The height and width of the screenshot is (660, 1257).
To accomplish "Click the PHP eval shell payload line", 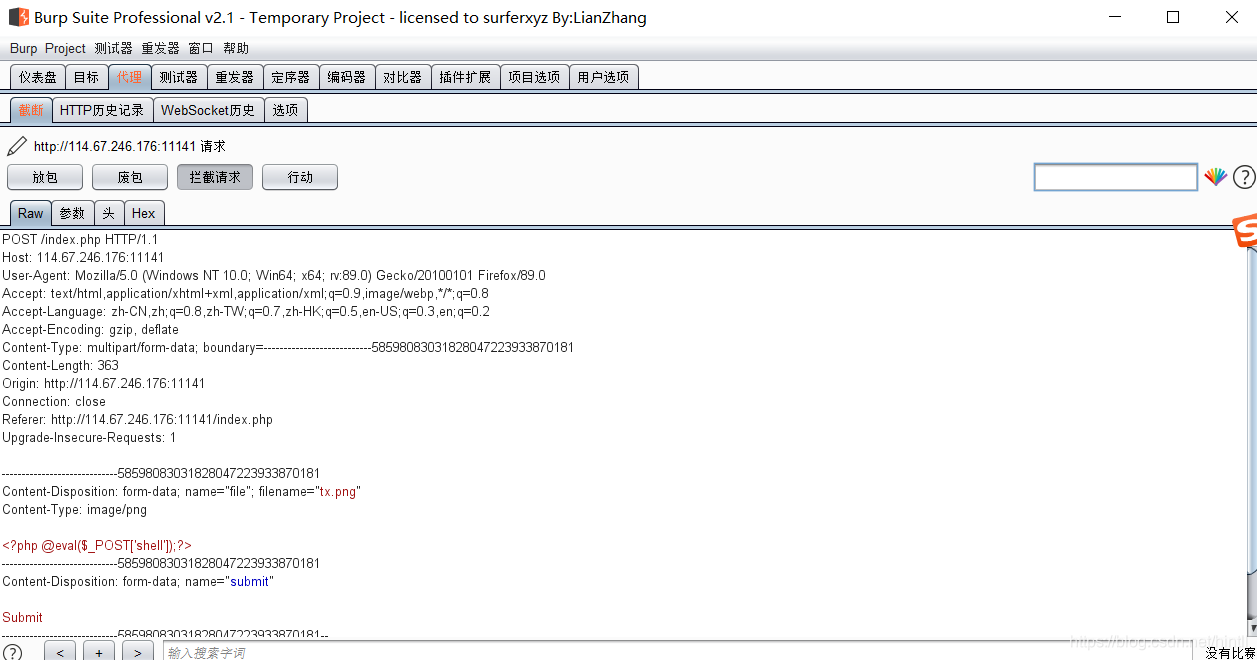I will click(97, 545).
